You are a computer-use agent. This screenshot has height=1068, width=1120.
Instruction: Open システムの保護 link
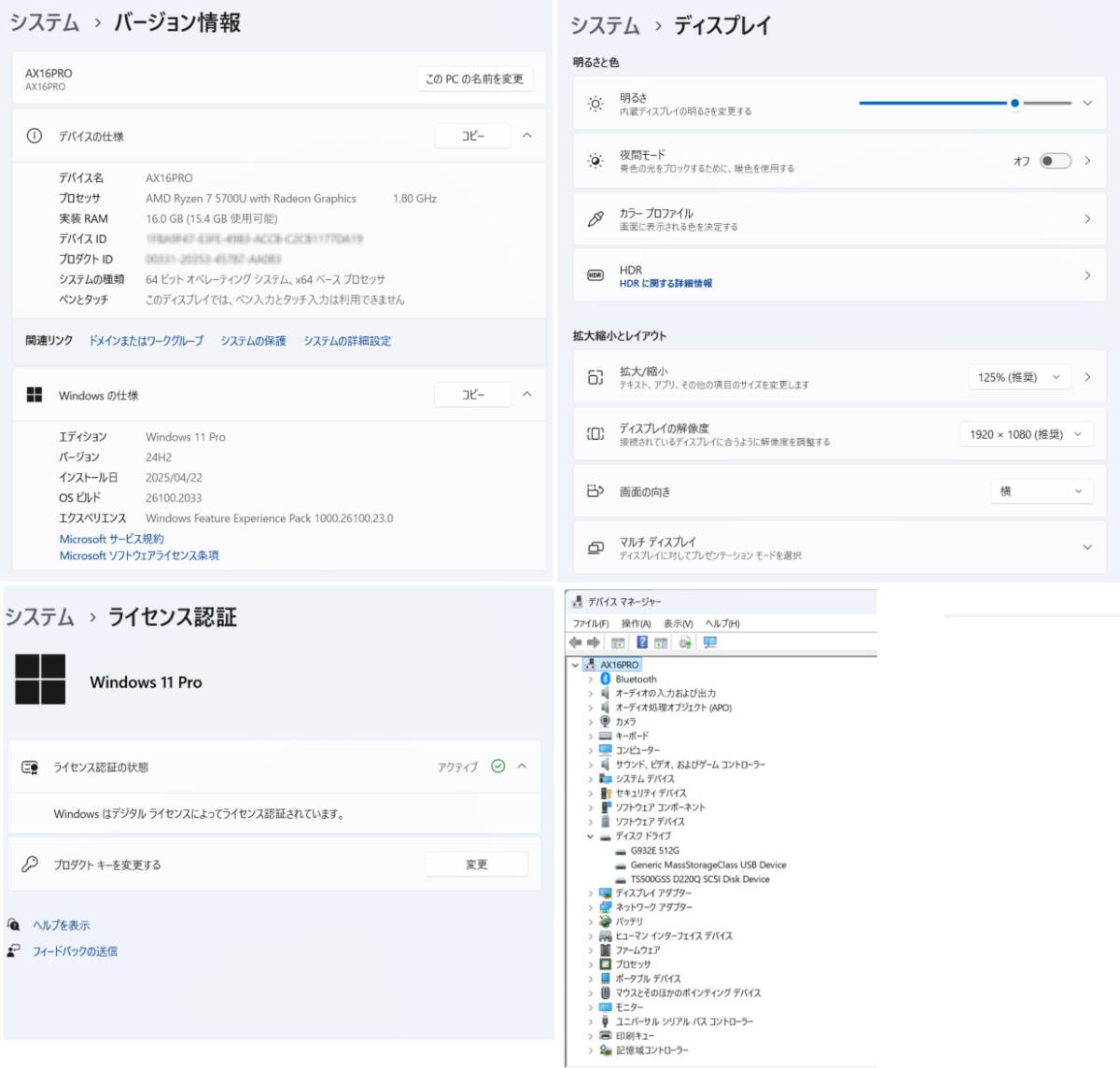pos(253,341)
